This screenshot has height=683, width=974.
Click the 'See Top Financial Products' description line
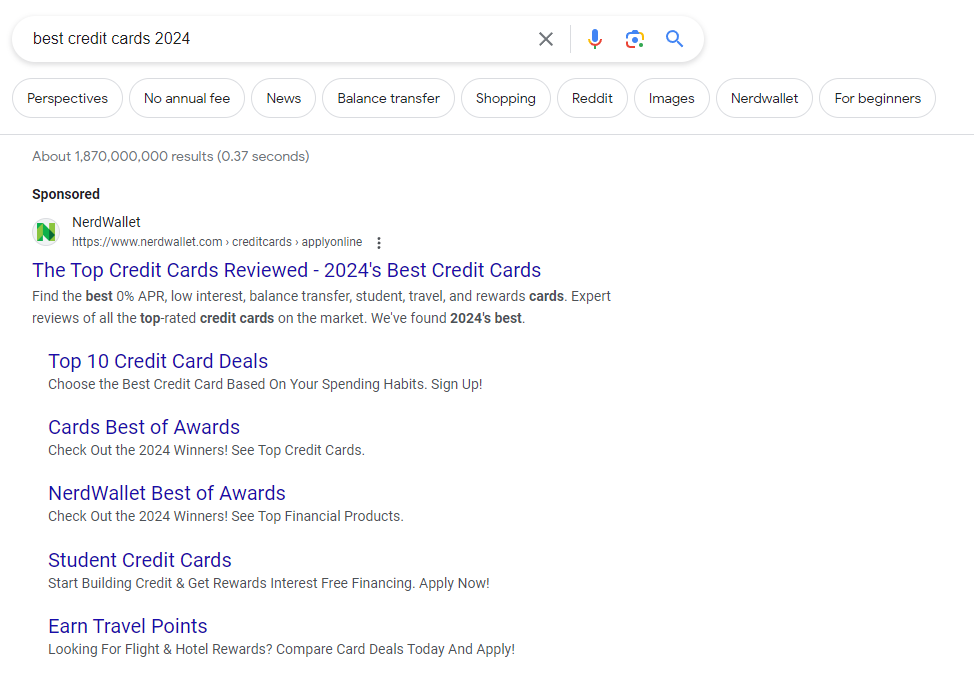[x=226, y=516]
